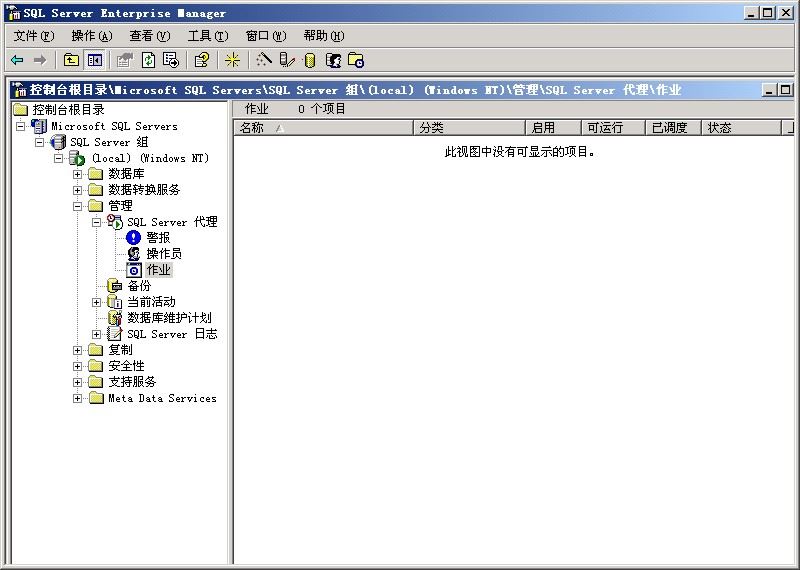Open the 操作(A) menu
800x570 pixels.
point(92,36)
